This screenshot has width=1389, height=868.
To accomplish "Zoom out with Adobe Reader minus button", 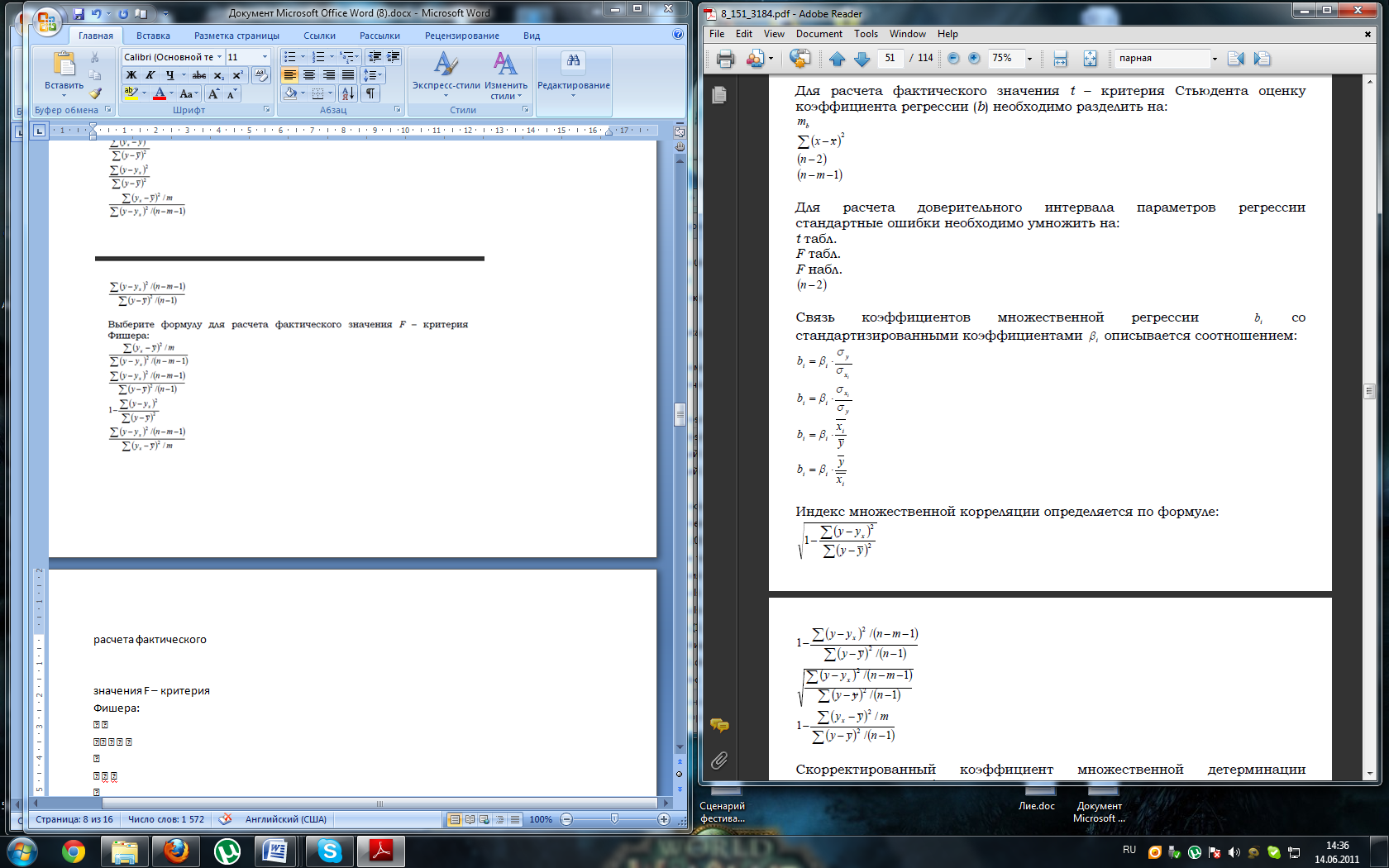I will click(x=953, y=58).
